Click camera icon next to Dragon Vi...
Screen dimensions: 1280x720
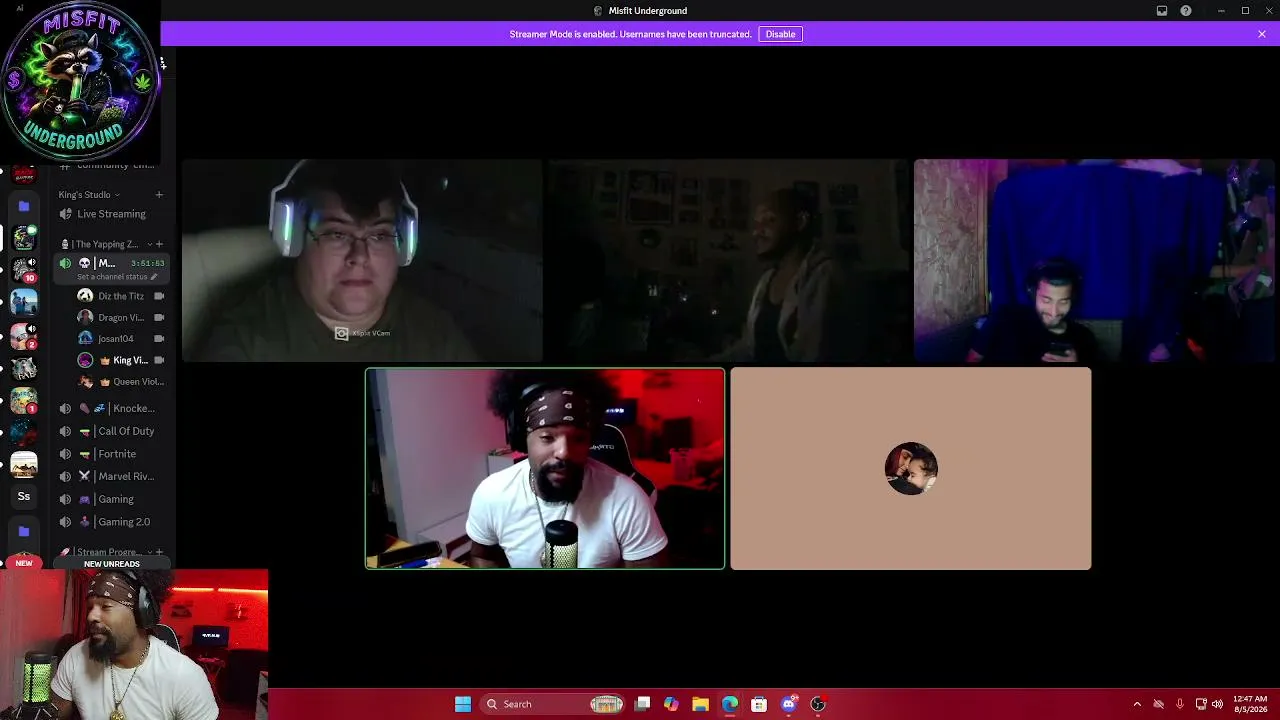pos(159,318)
